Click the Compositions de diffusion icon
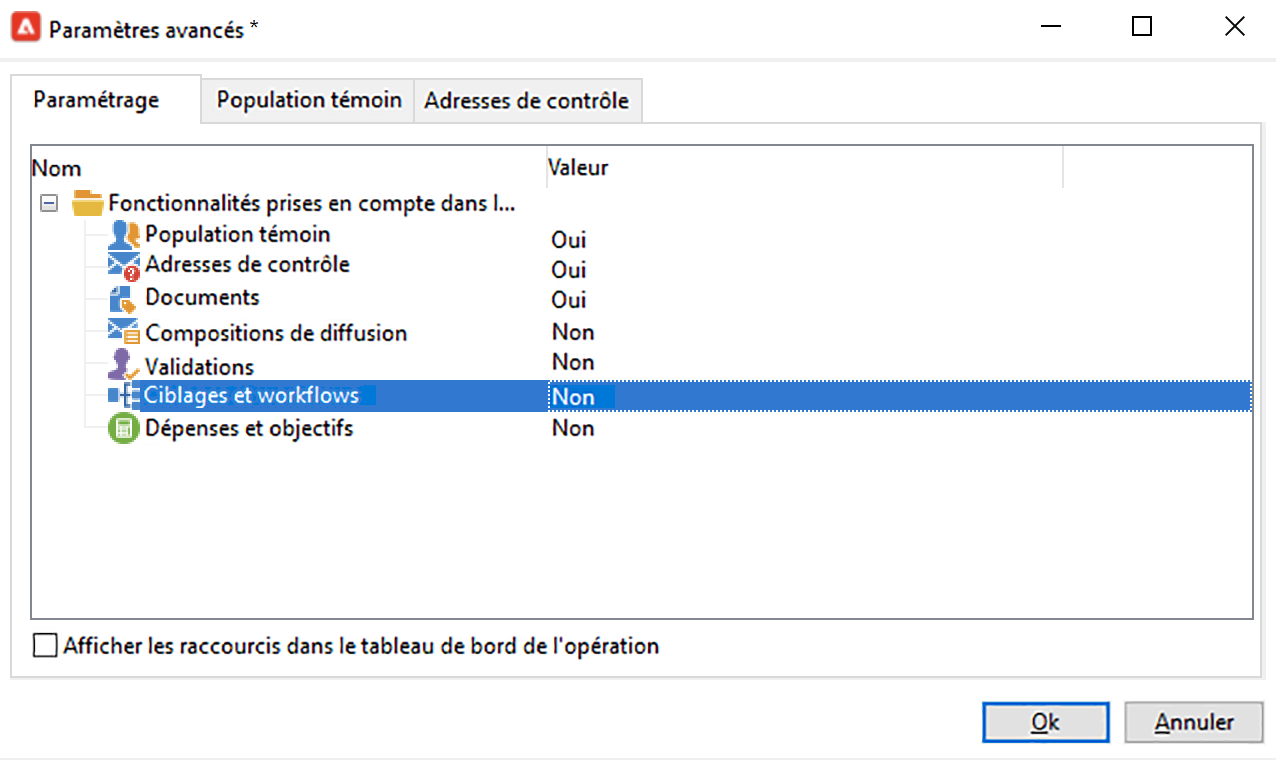This screenshot has width=1276, height=760. tap(123, 332)
